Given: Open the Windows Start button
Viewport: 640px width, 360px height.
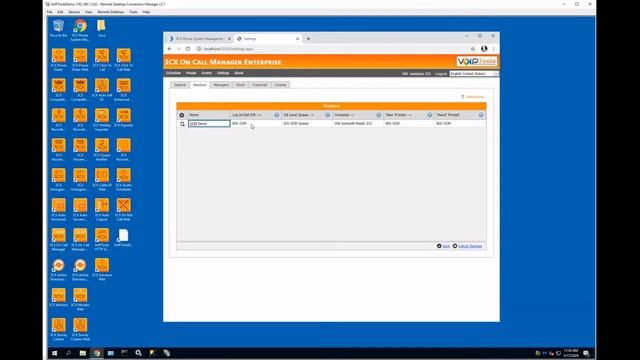Looking at the screenshot, I should tap(55, 353).
